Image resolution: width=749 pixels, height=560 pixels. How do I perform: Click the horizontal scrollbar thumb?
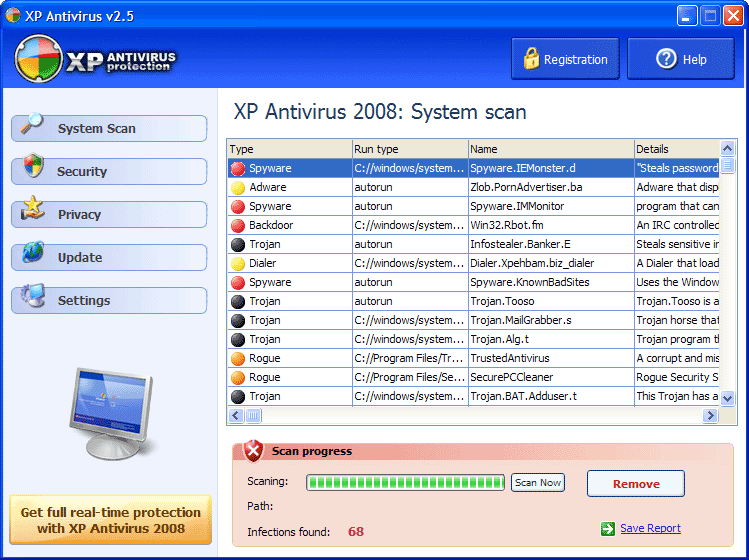pos(253,416)
